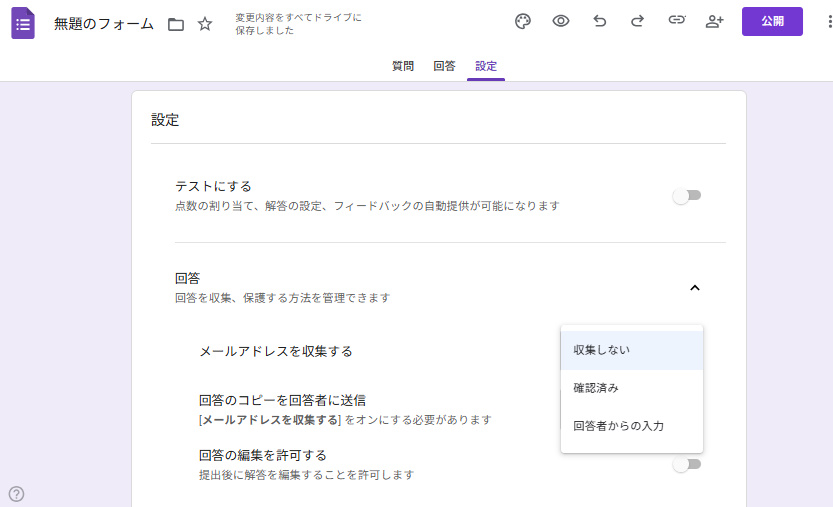Viewport: 833px width, 507px height.
Task: Open the Google Forms home icon
Action: pyautogui.click(x=23, y=23)
